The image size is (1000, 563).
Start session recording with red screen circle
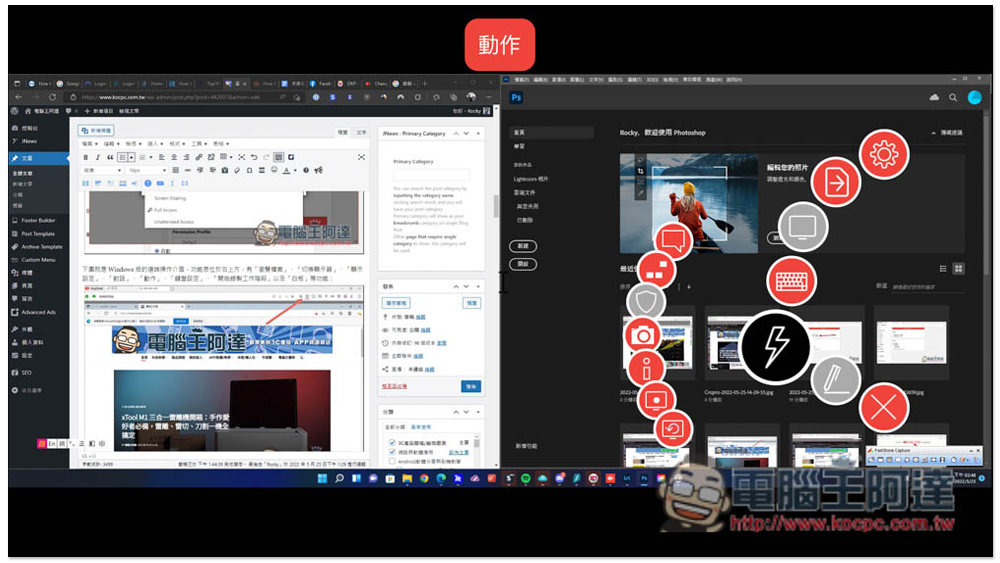[x=656, y=400]
